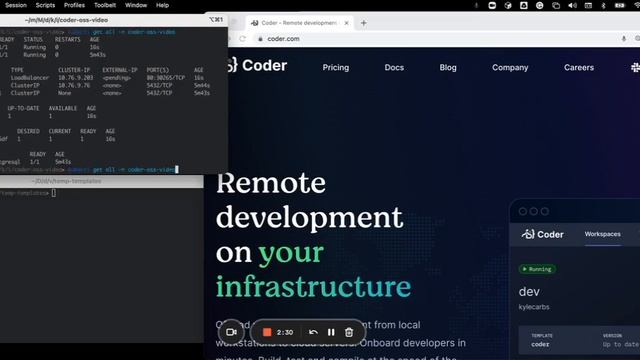Open the Pricing page

(x=336, y=68)
